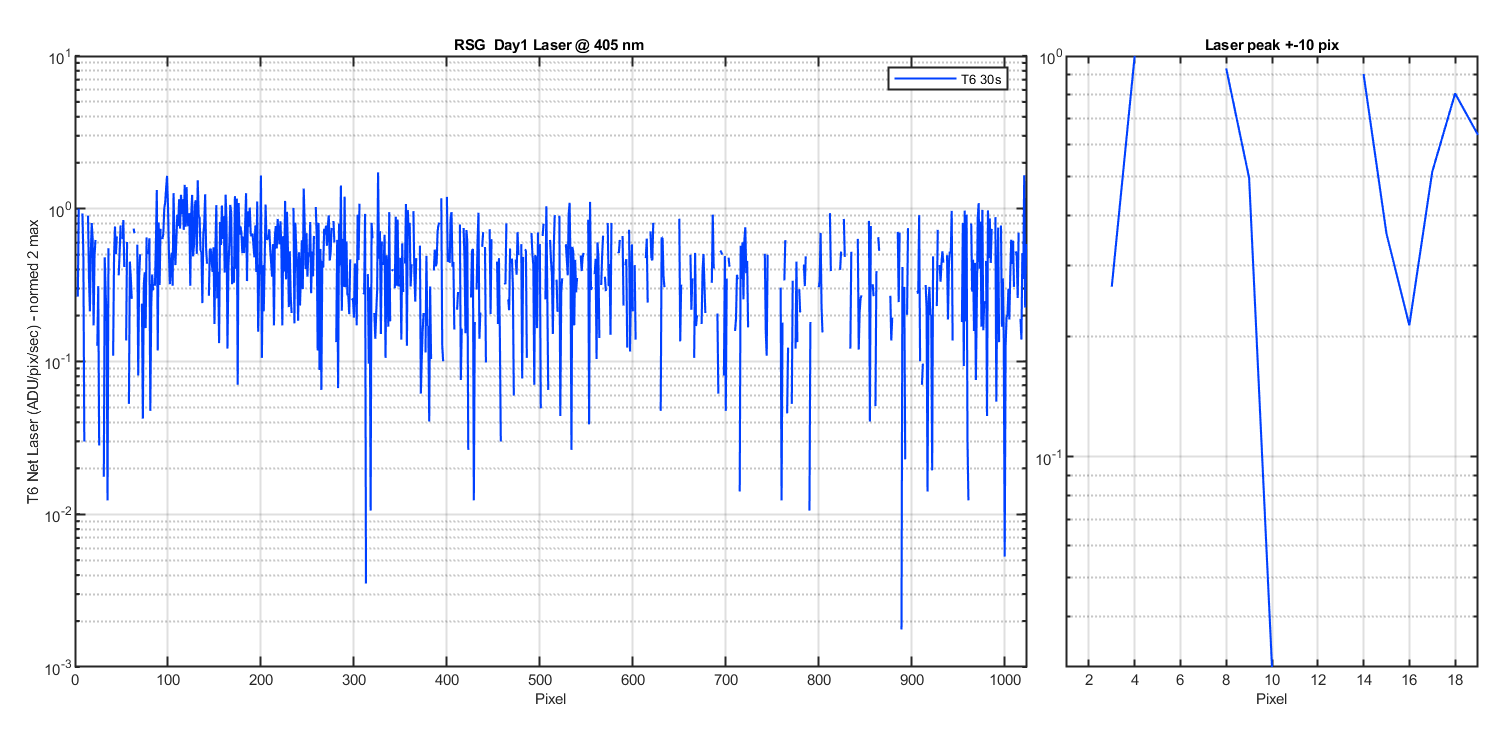Viewport: 1500px width, 750px height.
Task: Click the left plot y-axis label 'T6 Net Laser'
Action: click(x=34, y=362)
